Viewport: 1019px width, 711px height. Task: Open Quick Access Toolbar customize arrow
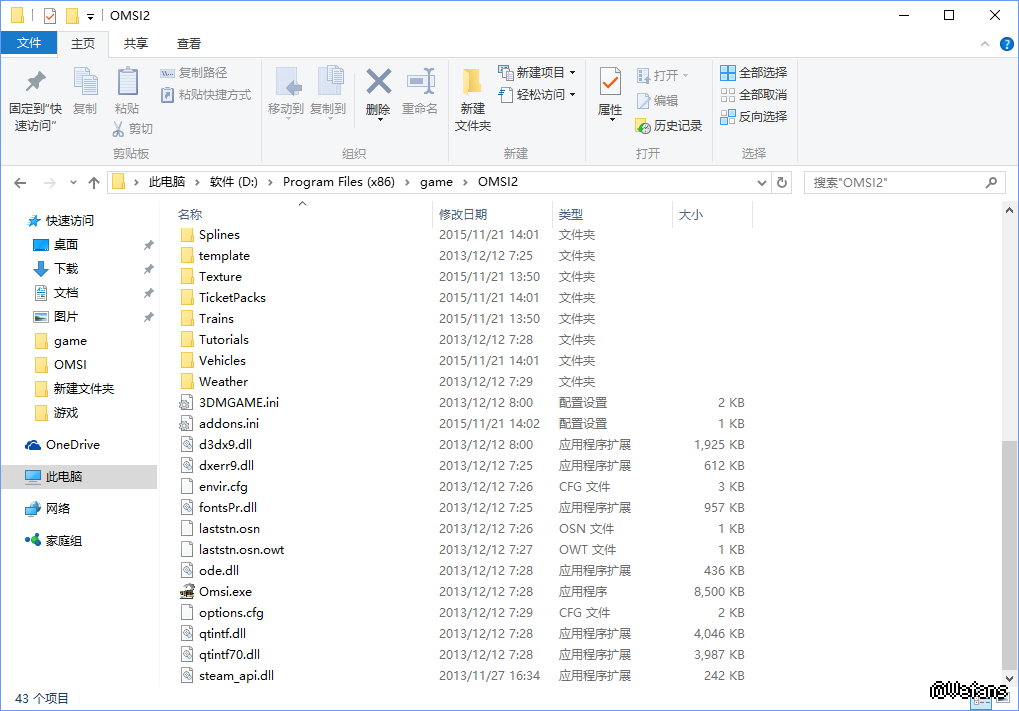(90, 16)
